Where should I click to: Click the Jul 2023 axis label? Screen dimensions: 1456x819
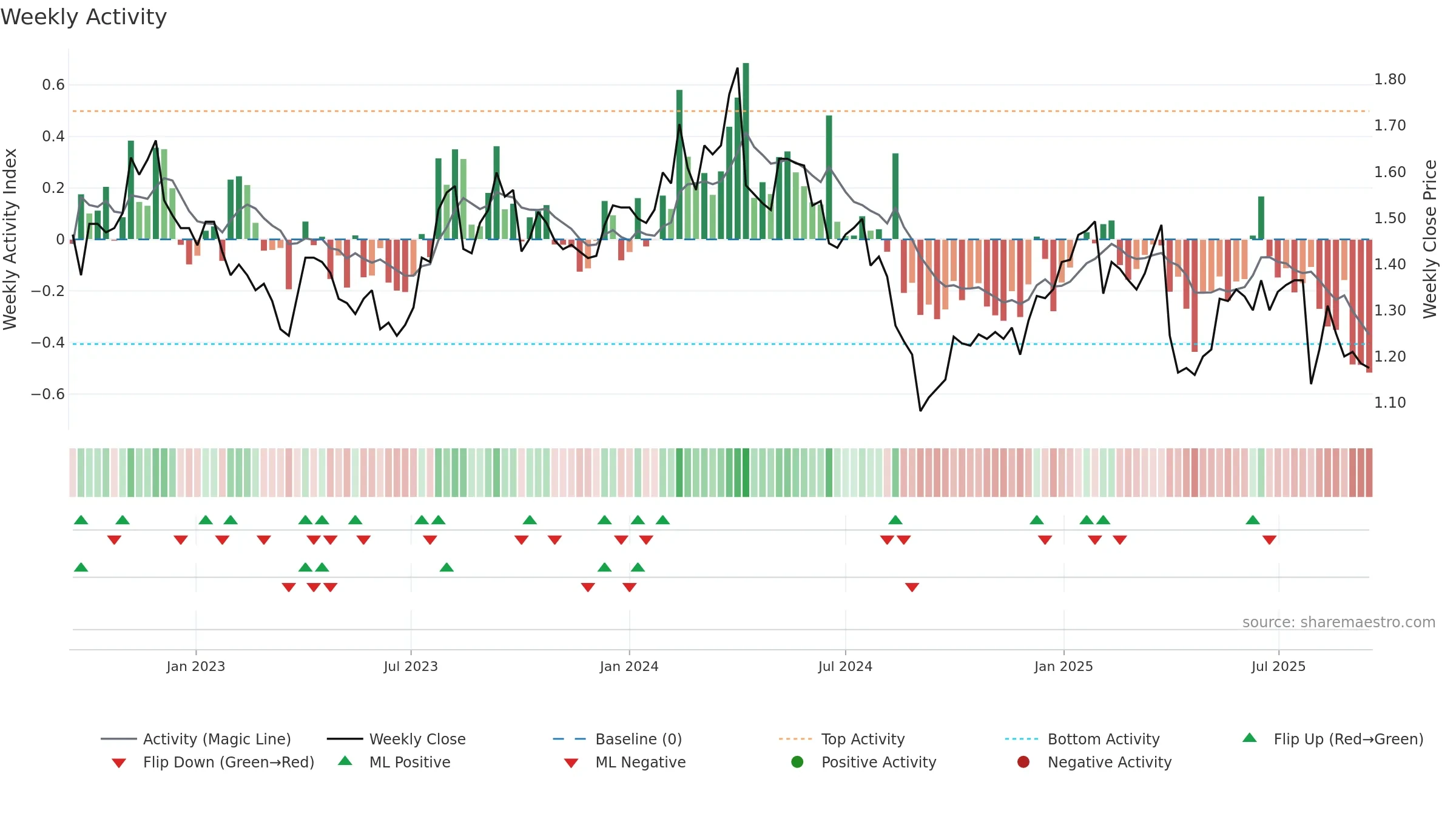pyautogui.click(x=411, y=667)
